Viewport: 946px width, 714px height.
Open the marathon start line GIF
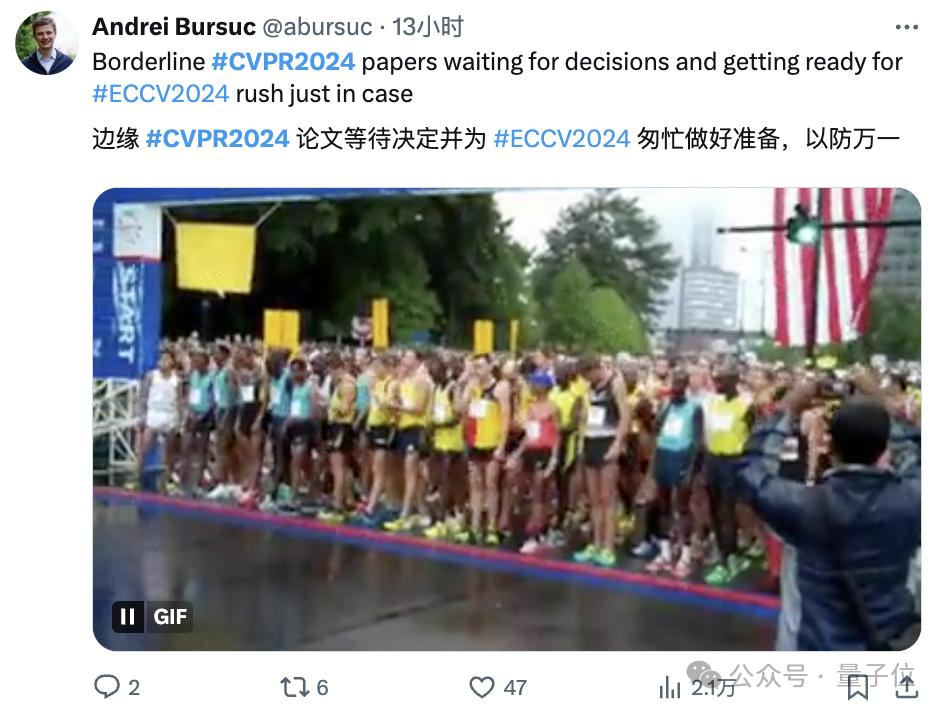point(507,419)
